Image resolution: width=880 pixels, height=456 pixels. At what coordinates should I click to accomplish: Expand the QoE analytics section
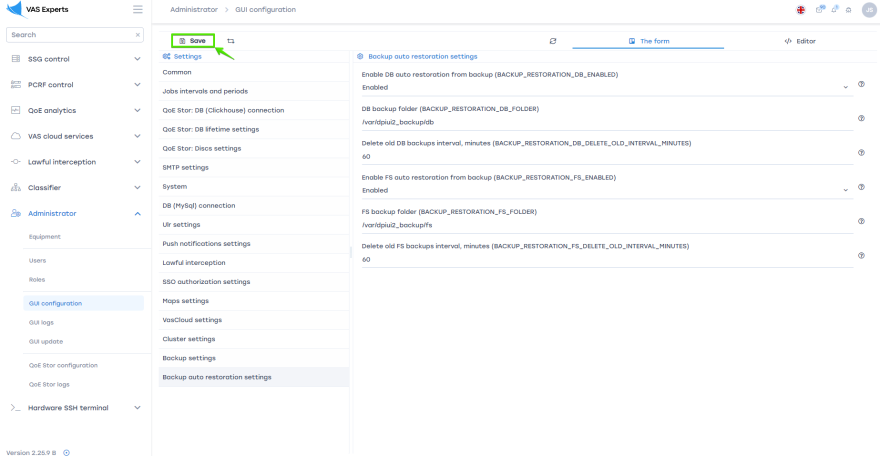[x=137, y=111]
